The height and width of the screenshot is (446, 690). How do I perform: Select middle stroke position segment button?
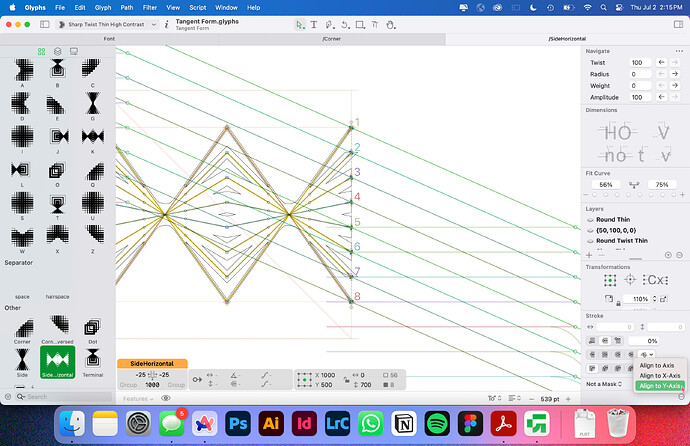coord(605,341)
